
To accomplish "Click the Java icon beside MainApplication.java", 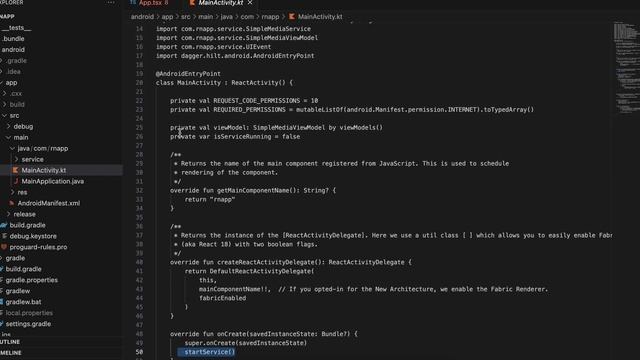I will click(16, 181).
